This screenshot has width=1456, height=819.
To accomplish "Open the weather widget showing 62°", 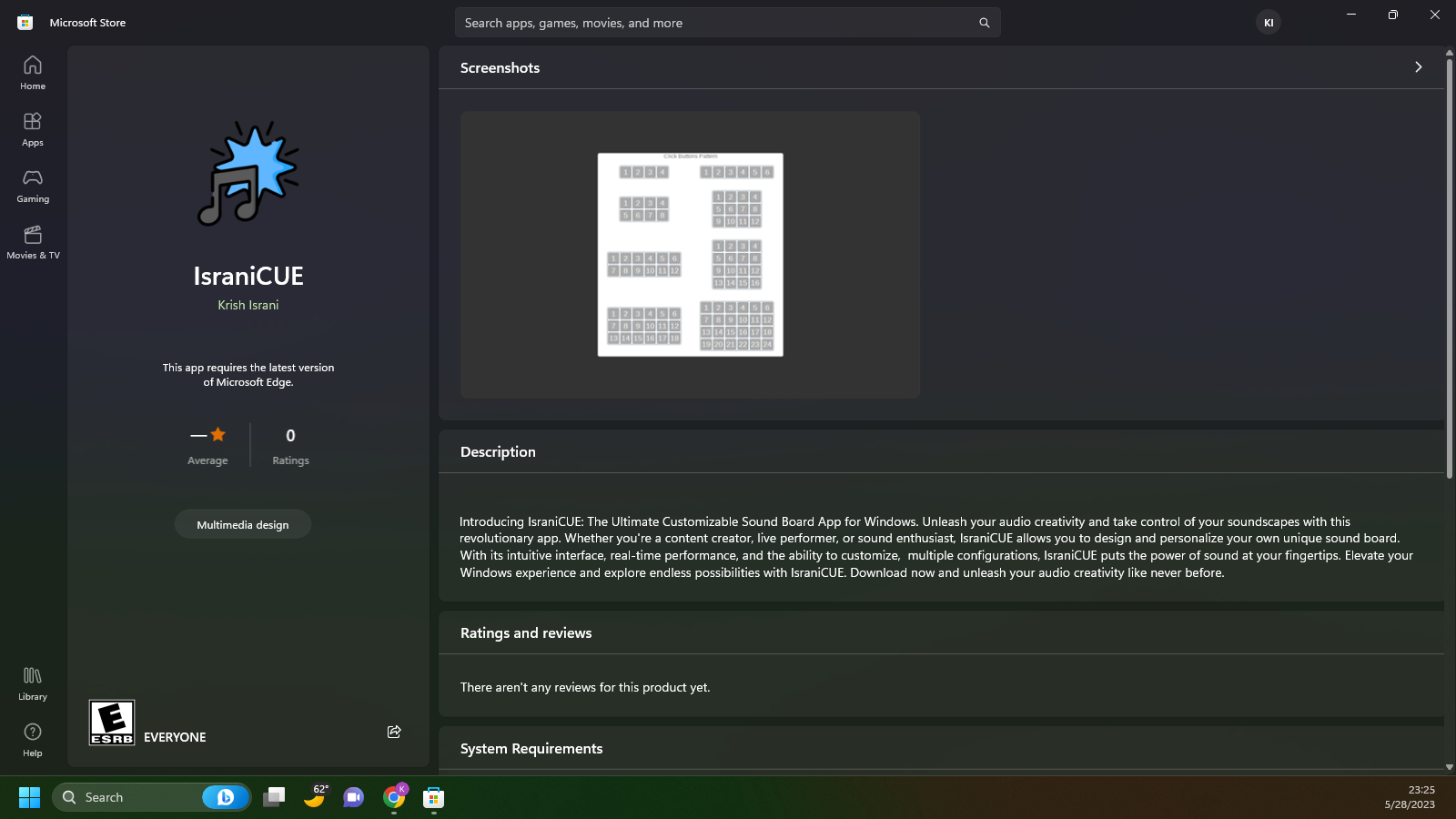I will (x=316, y=797).
